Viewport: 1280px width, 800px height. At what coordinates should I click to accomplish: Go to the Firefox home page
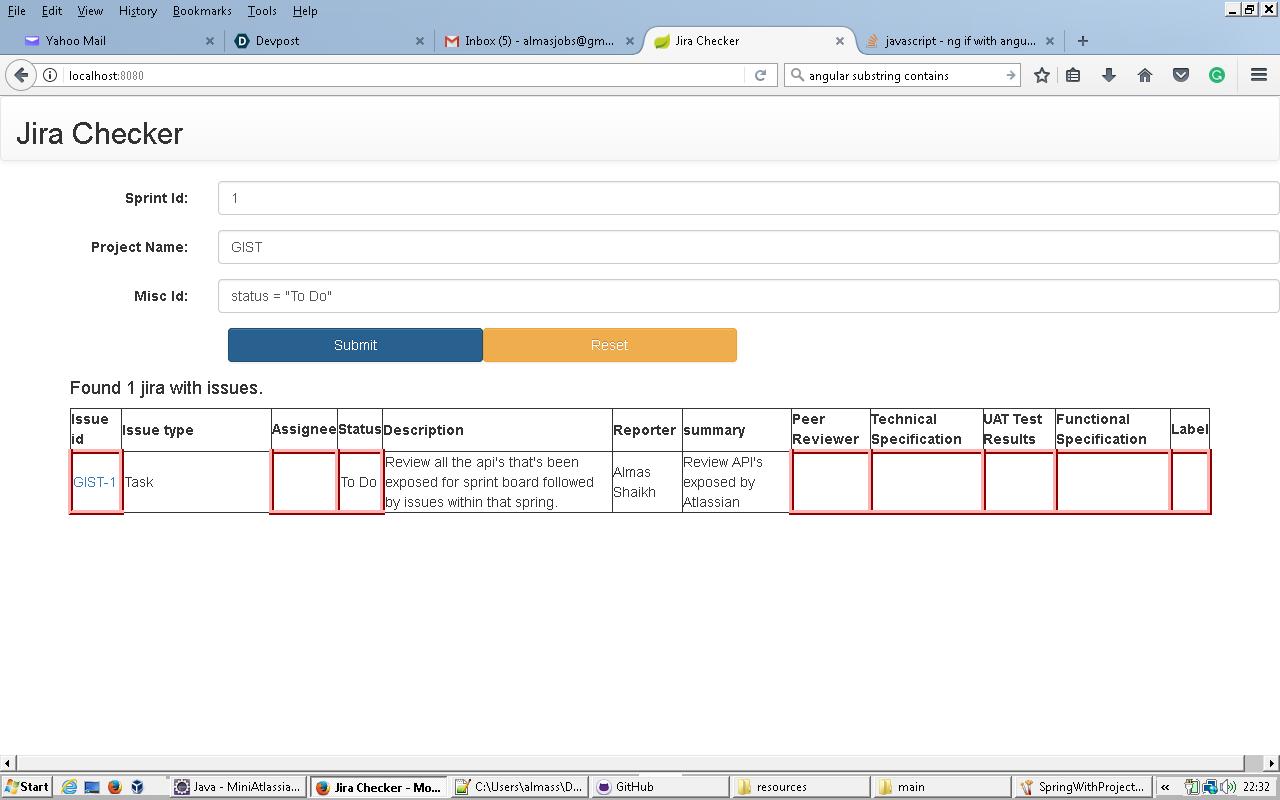(x=1145, y=75)
